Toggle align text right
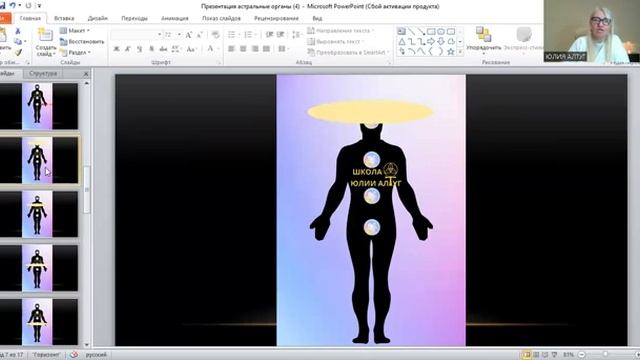This screenshot has width=640, height=360. (x=255, y=49)
